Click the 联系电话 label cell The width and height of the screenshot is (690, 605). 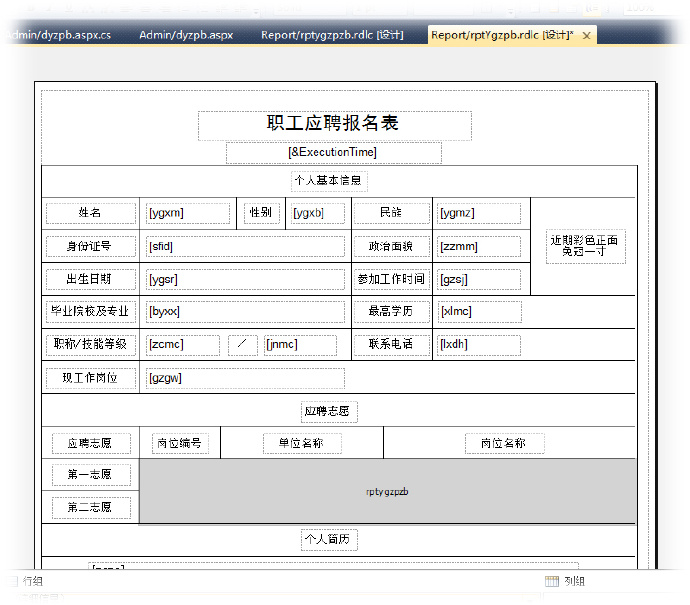click(x=391, y=345)
